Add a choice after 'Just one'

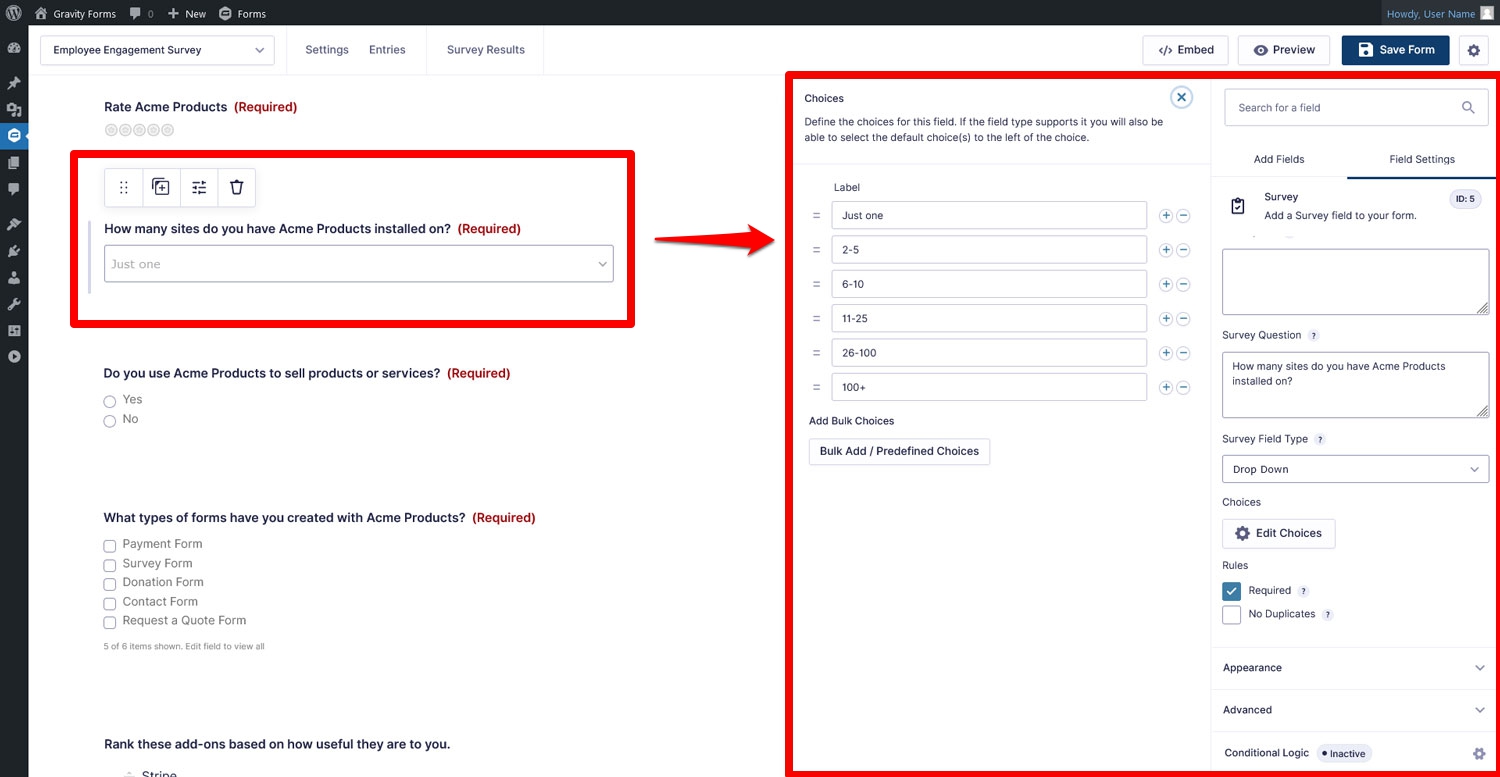click(x=1165, y=215)
